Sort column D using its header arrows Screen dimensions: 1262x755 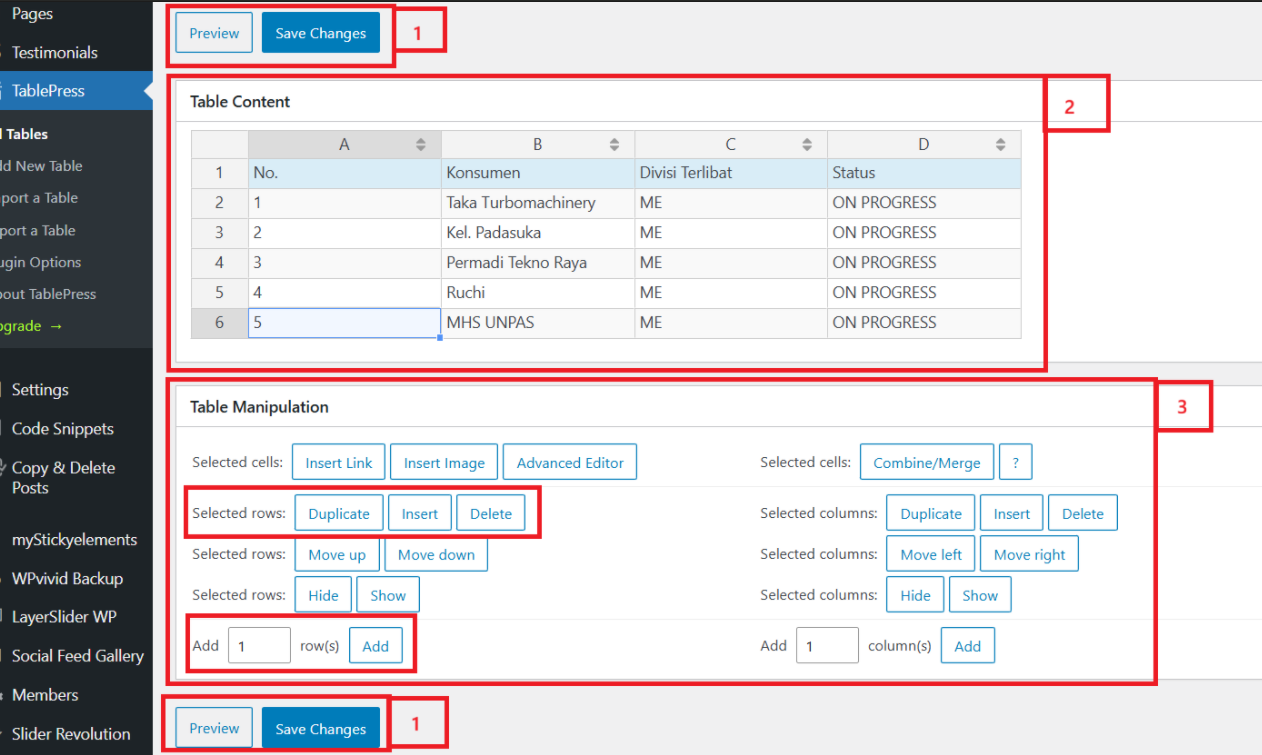click(x=1000, y=145)
